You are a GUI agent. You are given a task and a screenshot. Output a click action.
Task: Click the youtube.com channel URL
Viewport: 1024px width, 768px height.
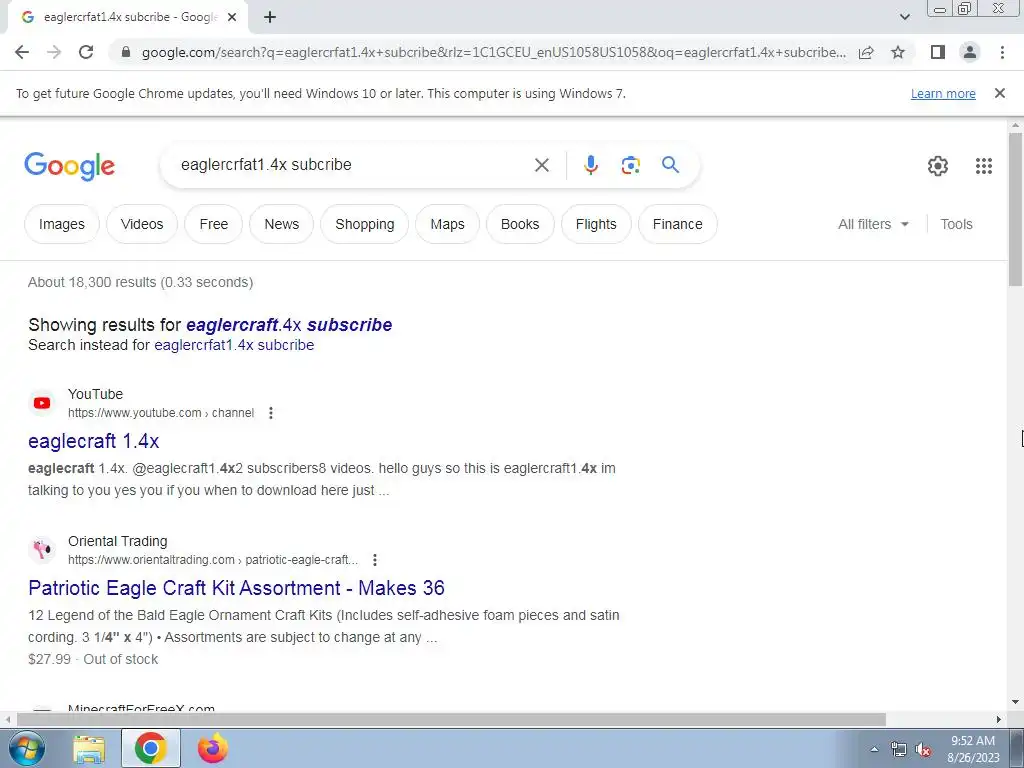coord(161,413)
